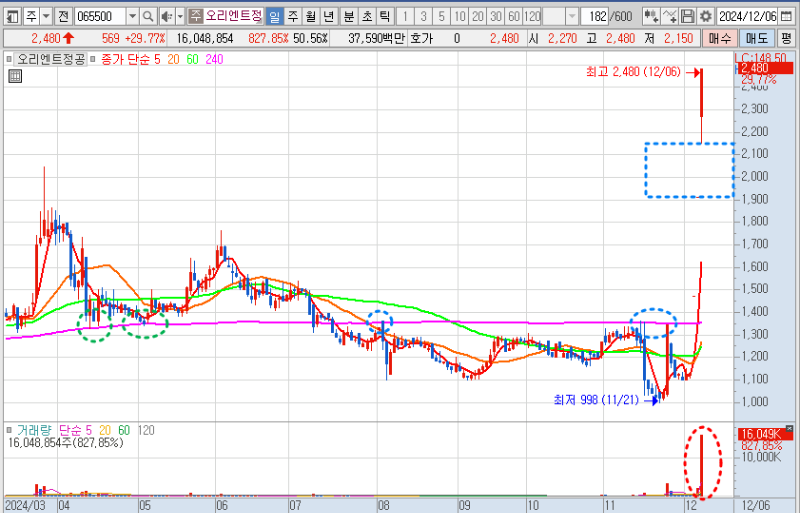Click the volume figure 16,048,854 in header
The image size is (800, 513).
click(x=205, y=38)
